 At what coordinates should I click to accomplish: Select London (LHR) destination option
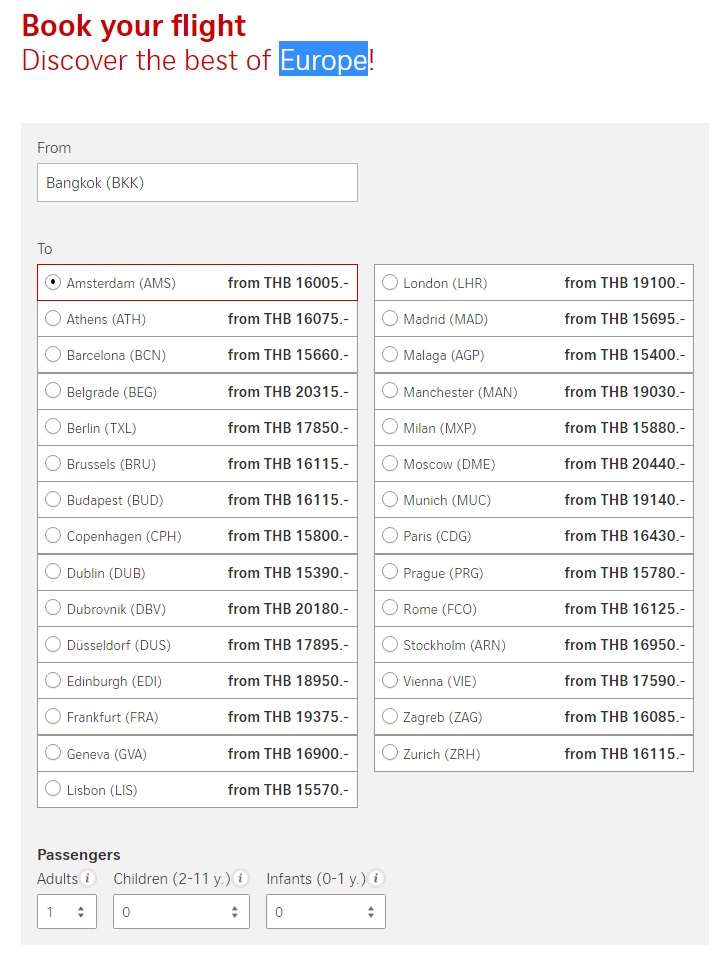tap(390, 283)
